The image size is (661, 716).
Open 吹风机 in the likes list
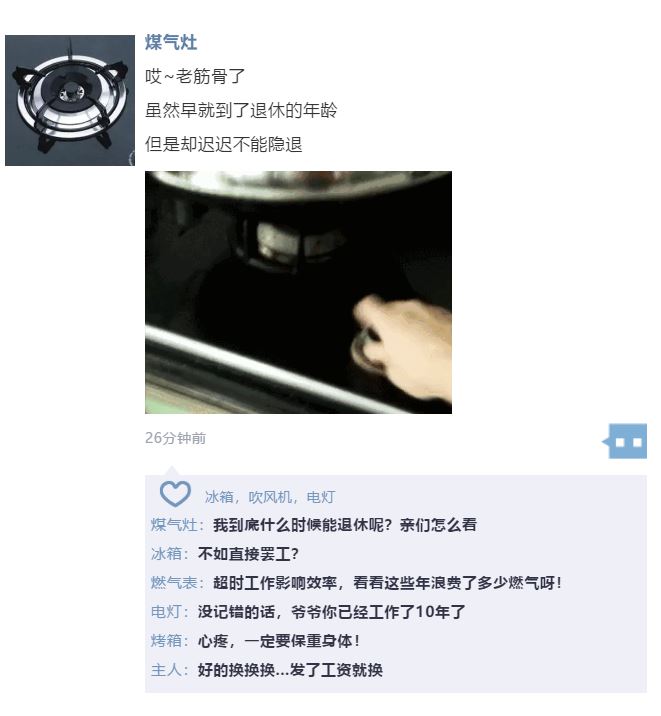[270, 497]
